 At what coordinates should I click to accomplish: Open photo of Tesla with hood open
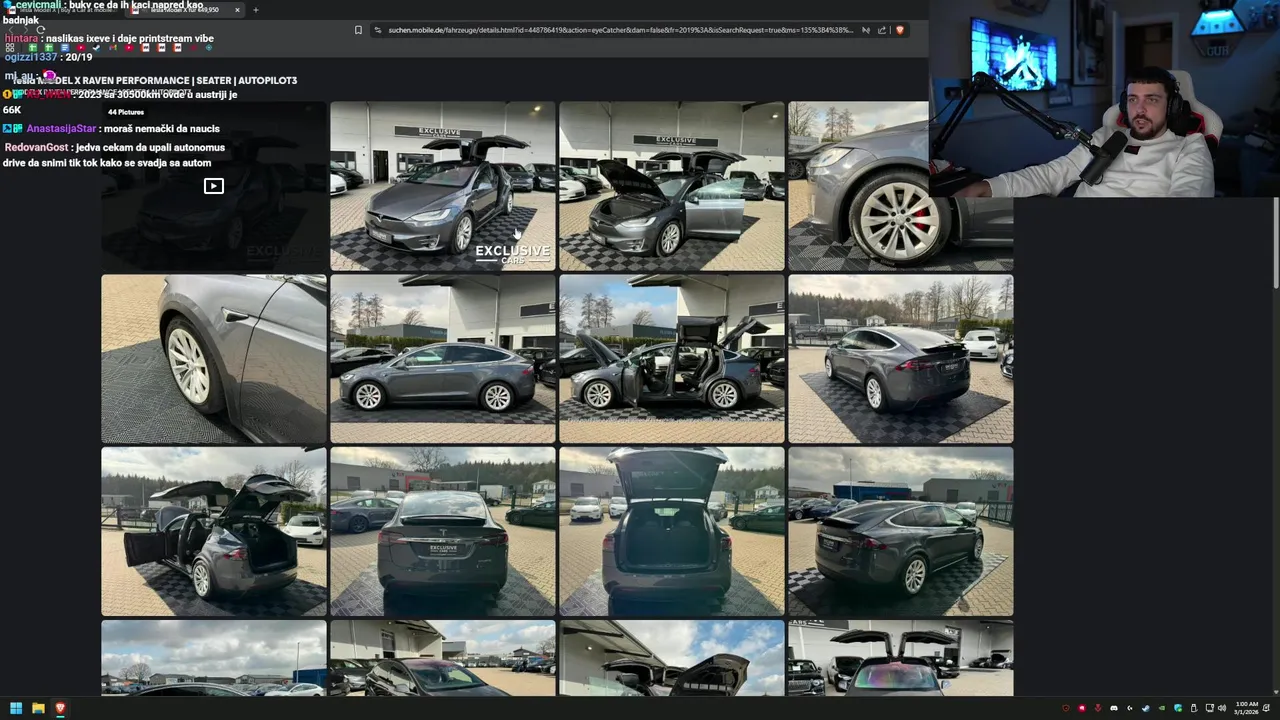671,186
